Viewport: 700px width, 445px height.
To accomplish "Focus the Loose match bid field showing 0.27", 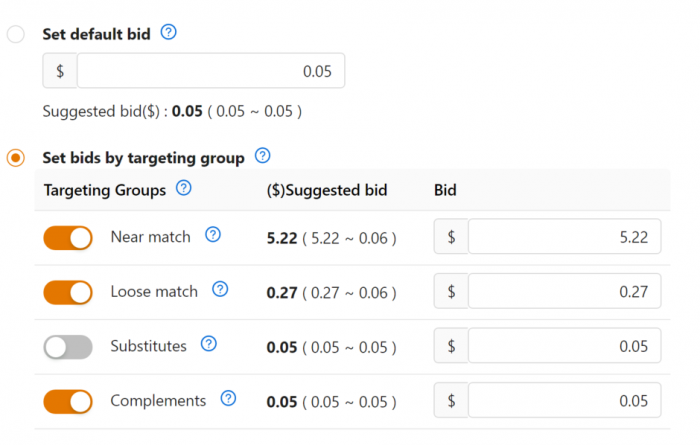I will point(564,291).
